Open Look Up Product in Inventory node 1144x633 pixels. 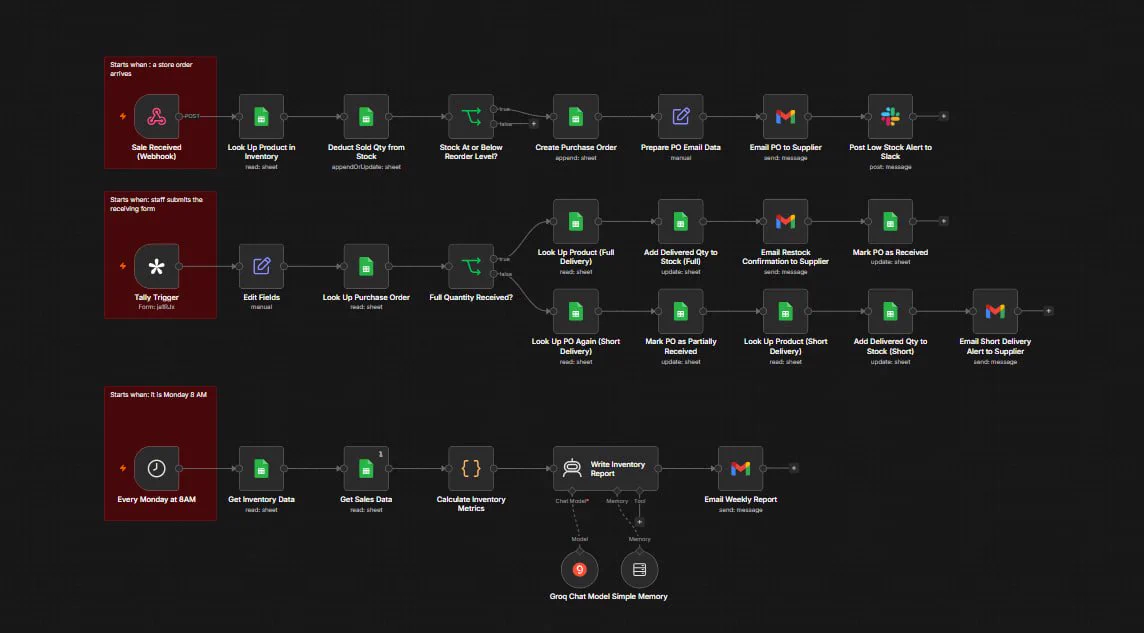tap(261, 117)
